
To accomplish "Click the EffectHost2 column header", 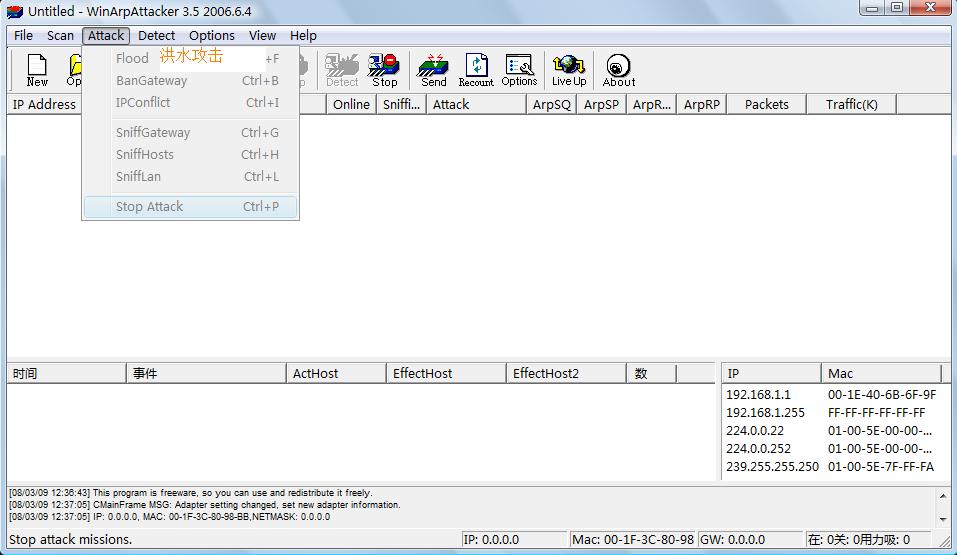I will (566, 373).
